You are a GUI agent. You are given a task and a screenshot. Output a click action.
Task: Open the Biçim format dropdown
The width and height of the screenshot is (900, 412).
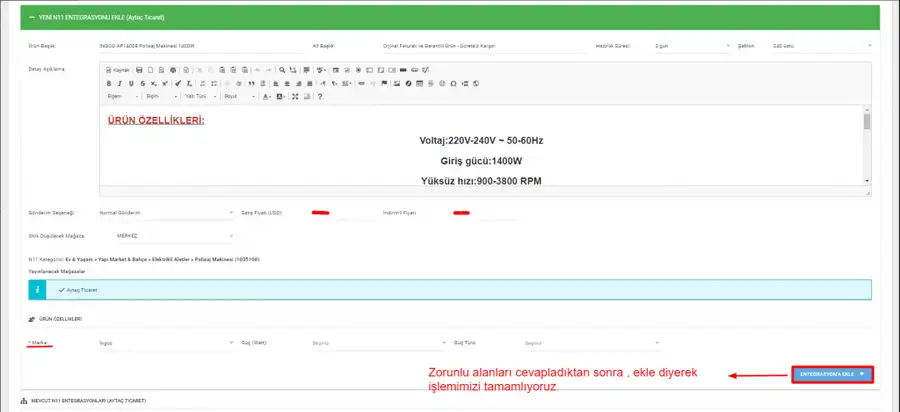[161, 96]
